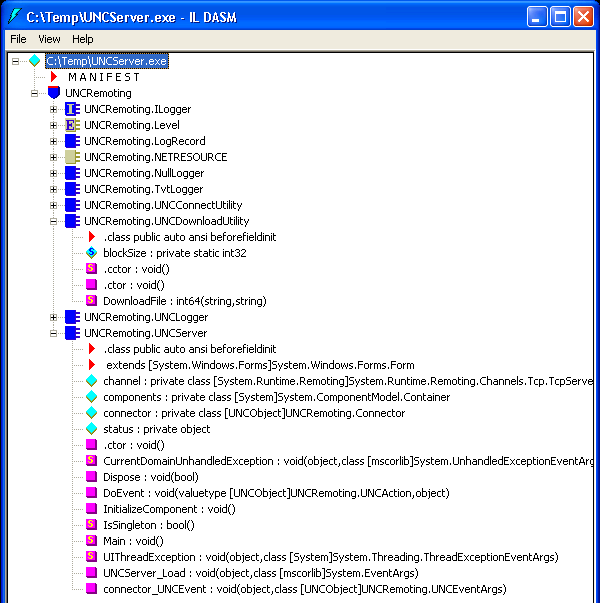Click the class icon of UNCRemoting.LogRecord
This screenshot has width=600, height=603.
pos(72,141)
